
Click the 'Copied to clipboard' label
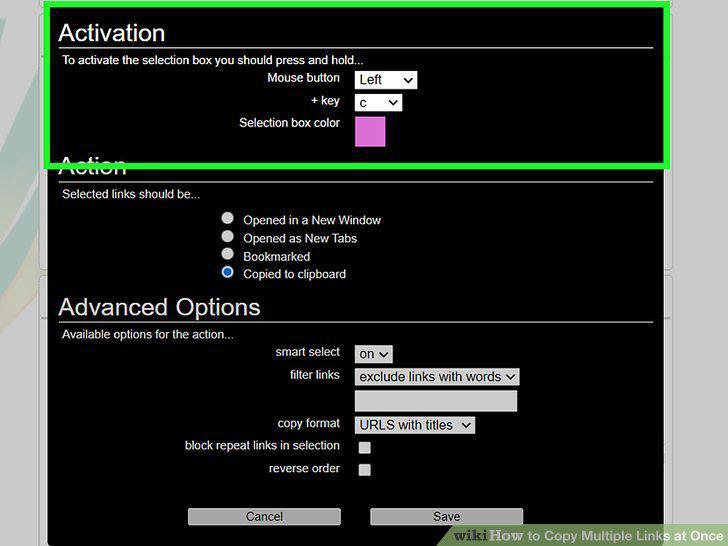[295, 274]
